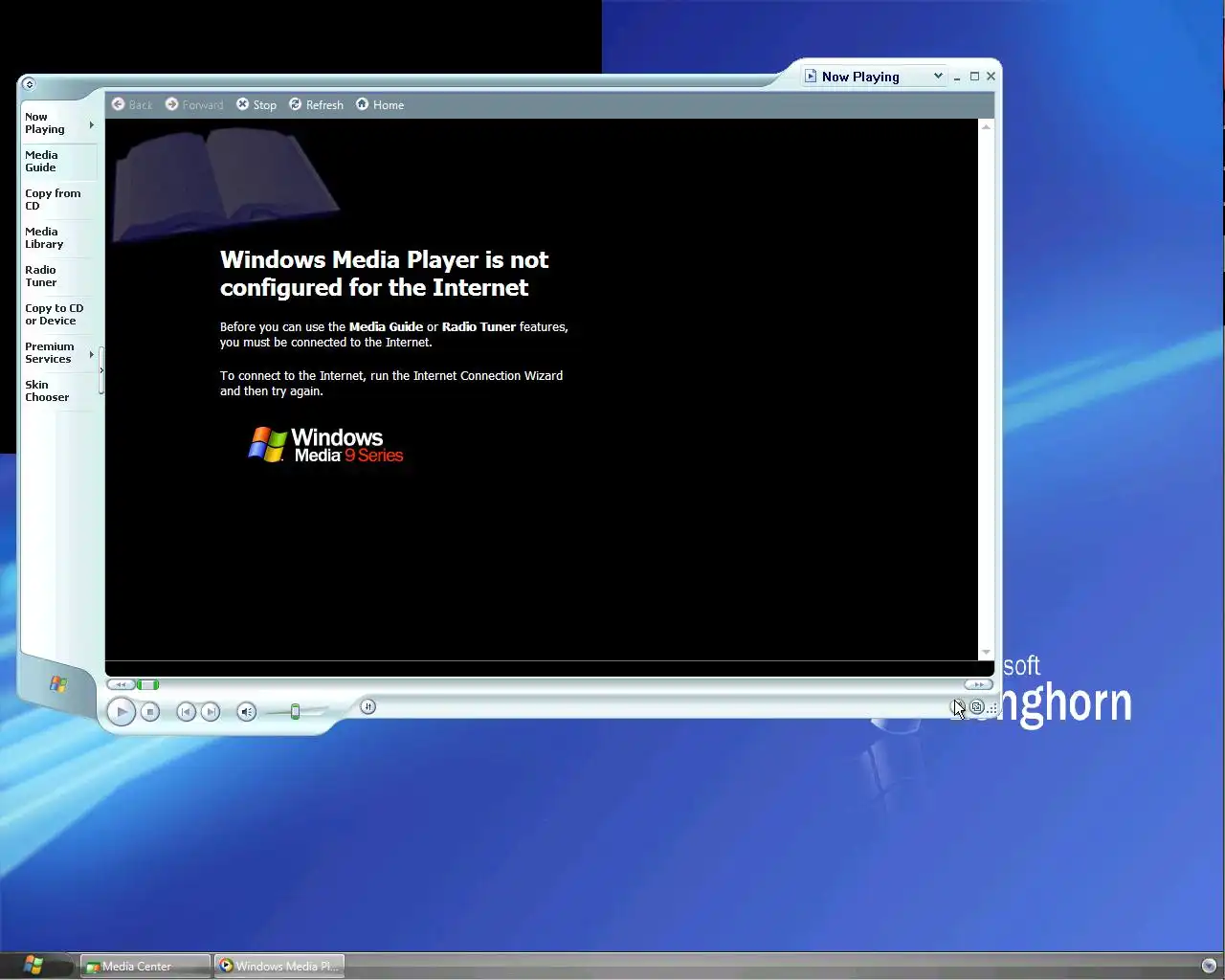Switch to skin mode icon

pyautogui.click(x=976, y=707)
